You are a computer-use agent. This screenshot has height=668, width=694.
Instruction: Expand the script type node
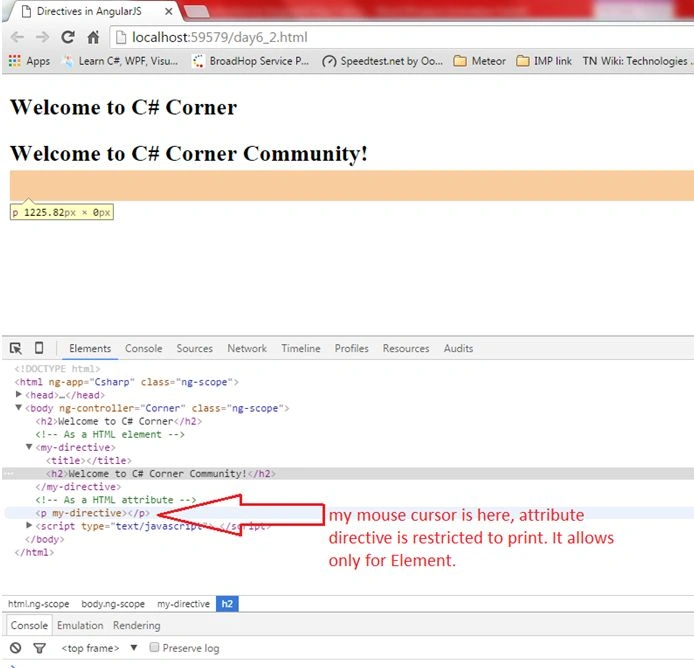coord(29,525)
